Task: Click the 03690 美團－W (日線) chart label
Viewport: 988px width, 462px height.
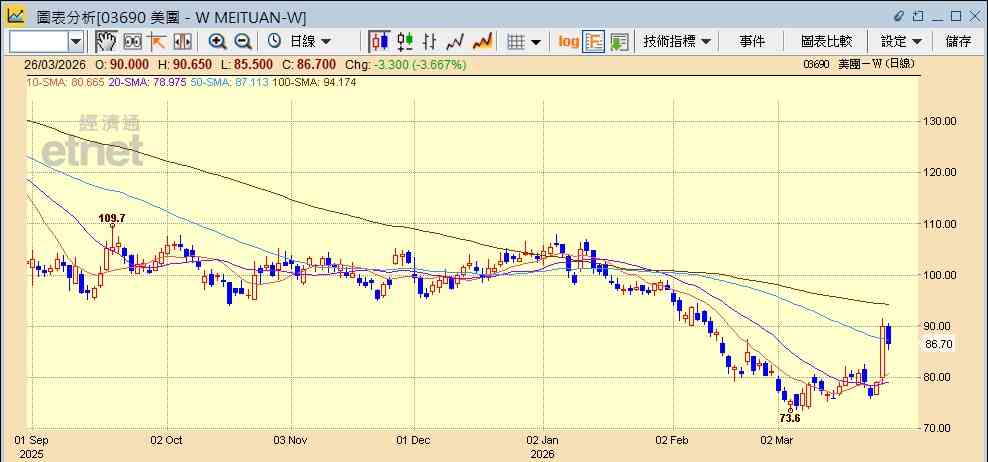Action: (x=859, y=64)
